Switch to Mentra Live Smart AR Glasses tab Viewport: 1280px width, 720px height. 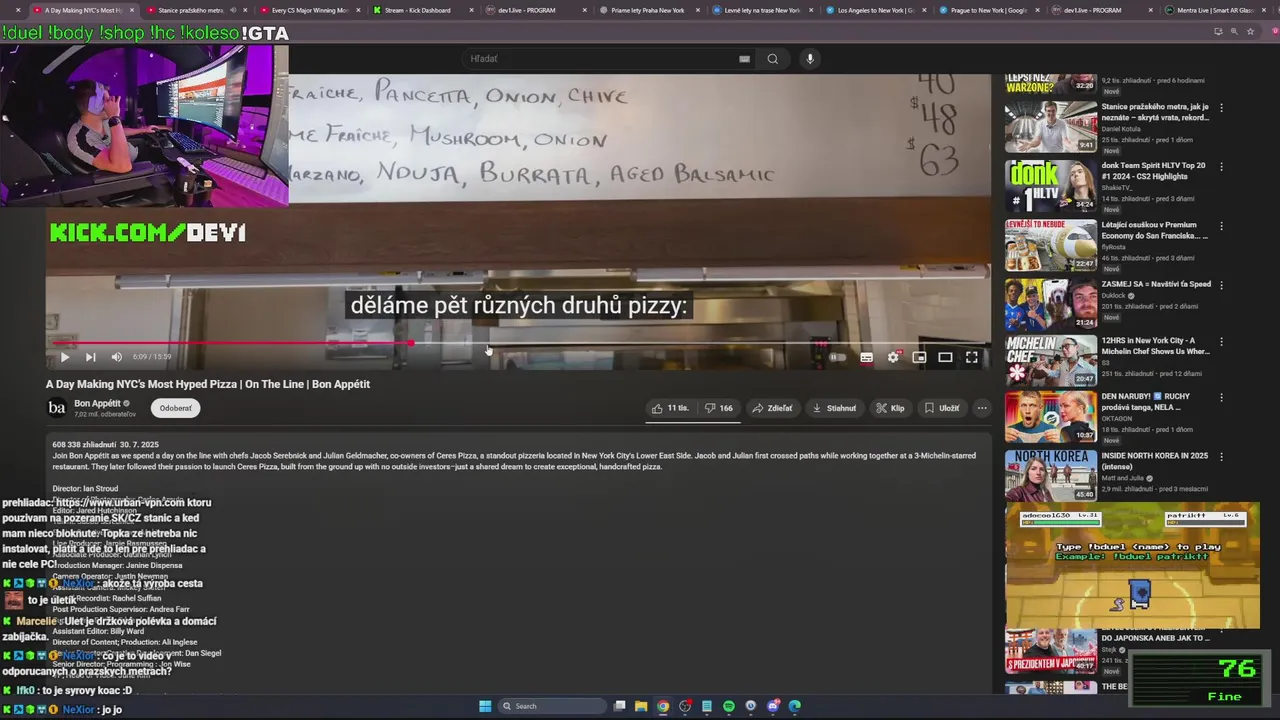coord(1215,10)
